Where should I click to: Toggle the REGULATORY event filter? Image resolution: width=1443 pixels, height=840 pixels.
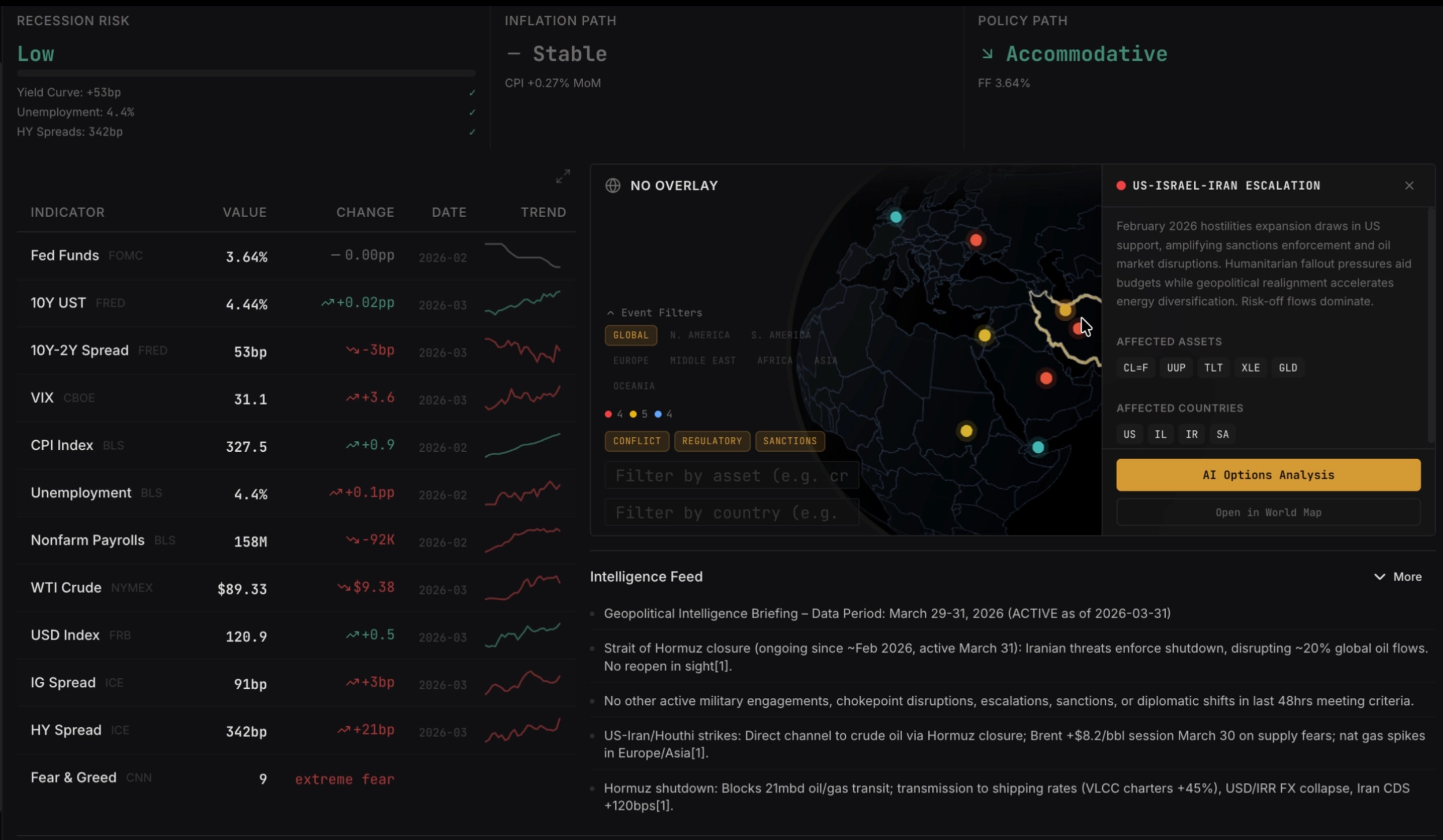pos(712,441)
